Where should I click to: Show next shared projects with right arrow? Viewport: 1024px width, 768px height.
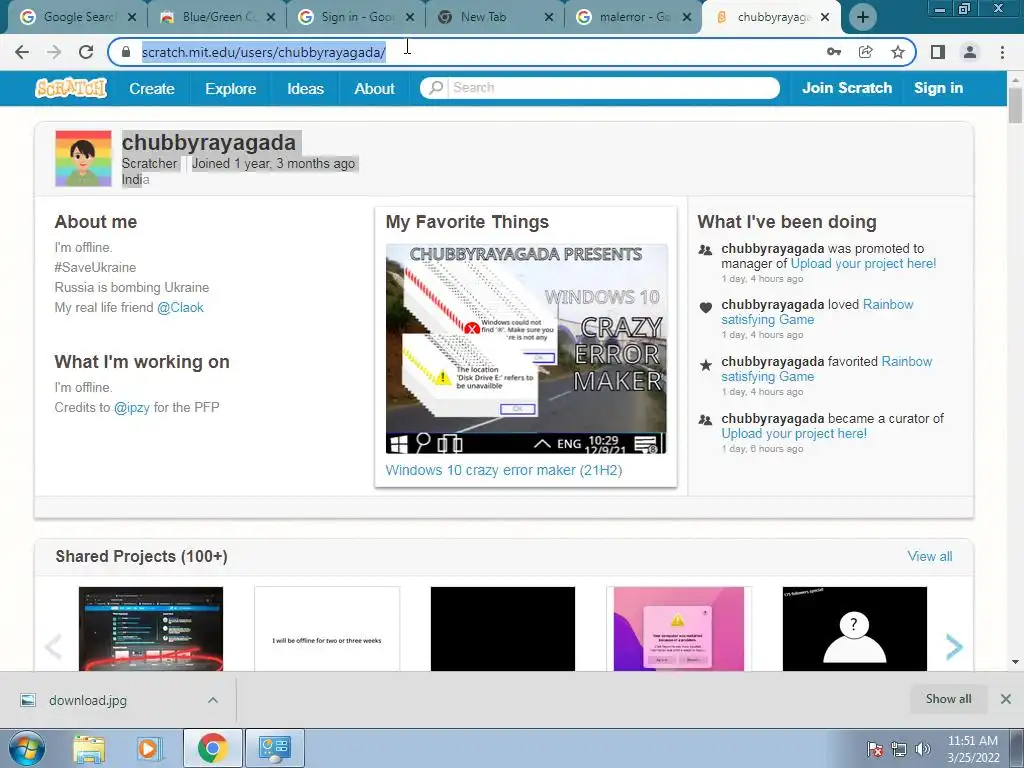point(954,647)
